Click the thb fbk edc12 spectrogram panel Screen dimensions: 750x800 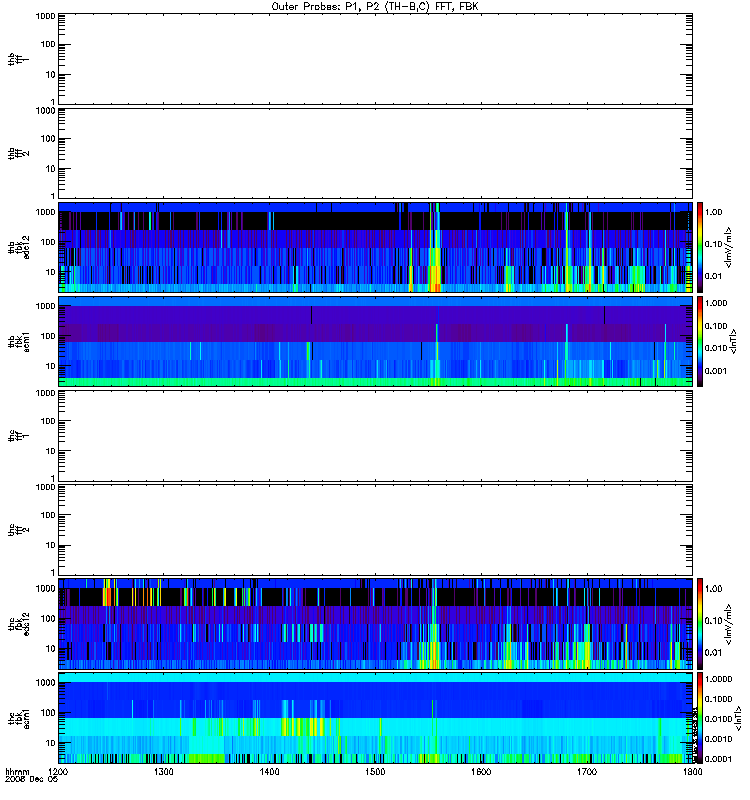pyautogui.click(x=376, y=247)
